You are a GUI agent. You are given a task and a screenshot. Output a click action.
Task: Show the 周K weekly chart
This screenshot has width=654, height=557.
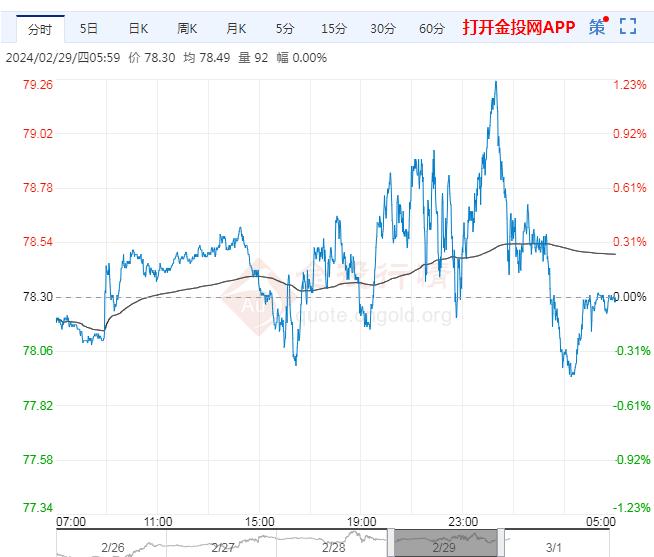[187, 28]
